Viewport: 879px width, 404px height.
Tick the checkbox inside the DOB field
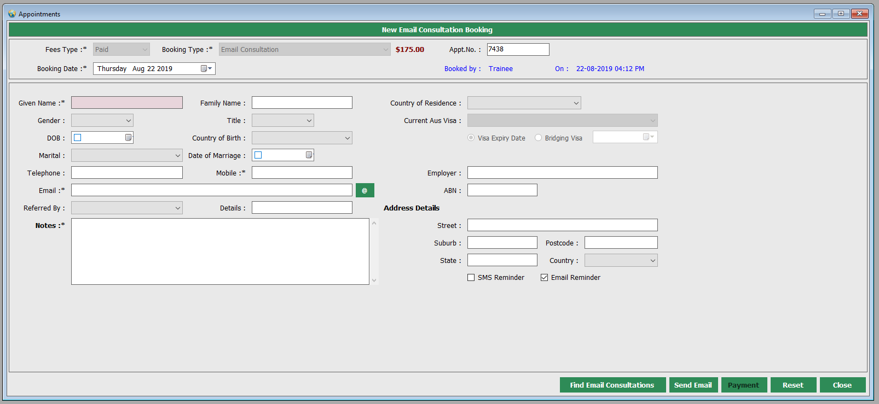point(77,138)
